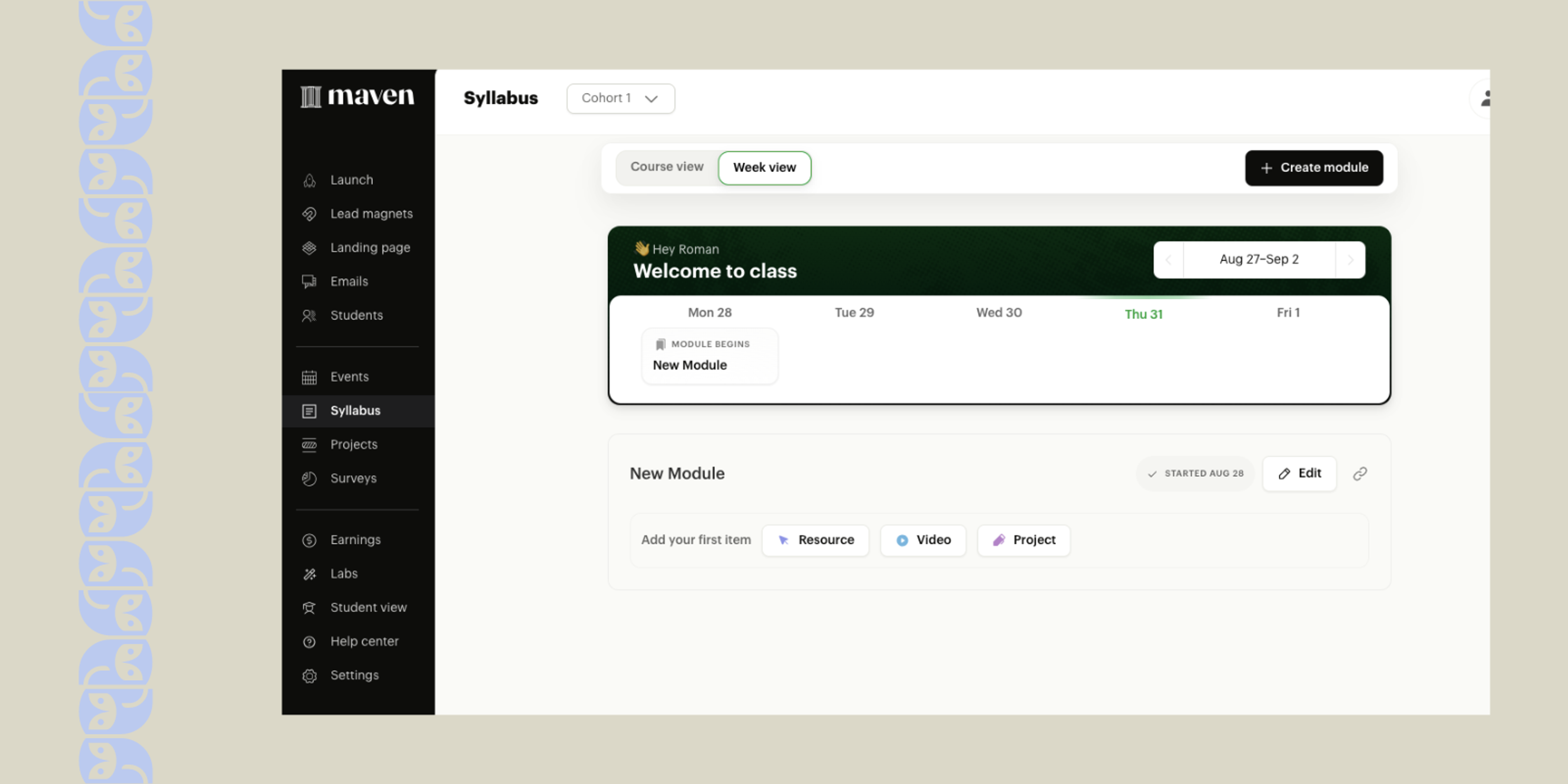
Task: Open the Aug 27–Sep 2 date range picker
Action: [x=1259, y=260]
